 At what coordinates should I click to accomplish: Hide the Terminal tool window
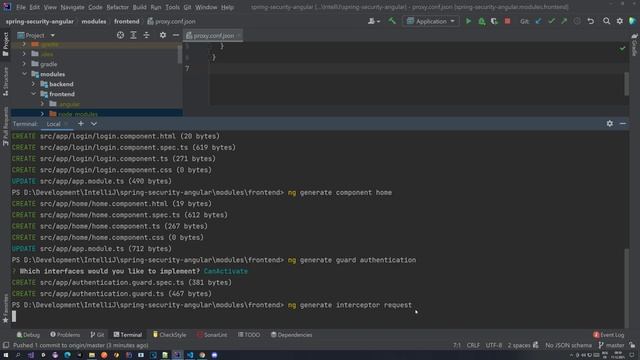(x=622, y=123)
